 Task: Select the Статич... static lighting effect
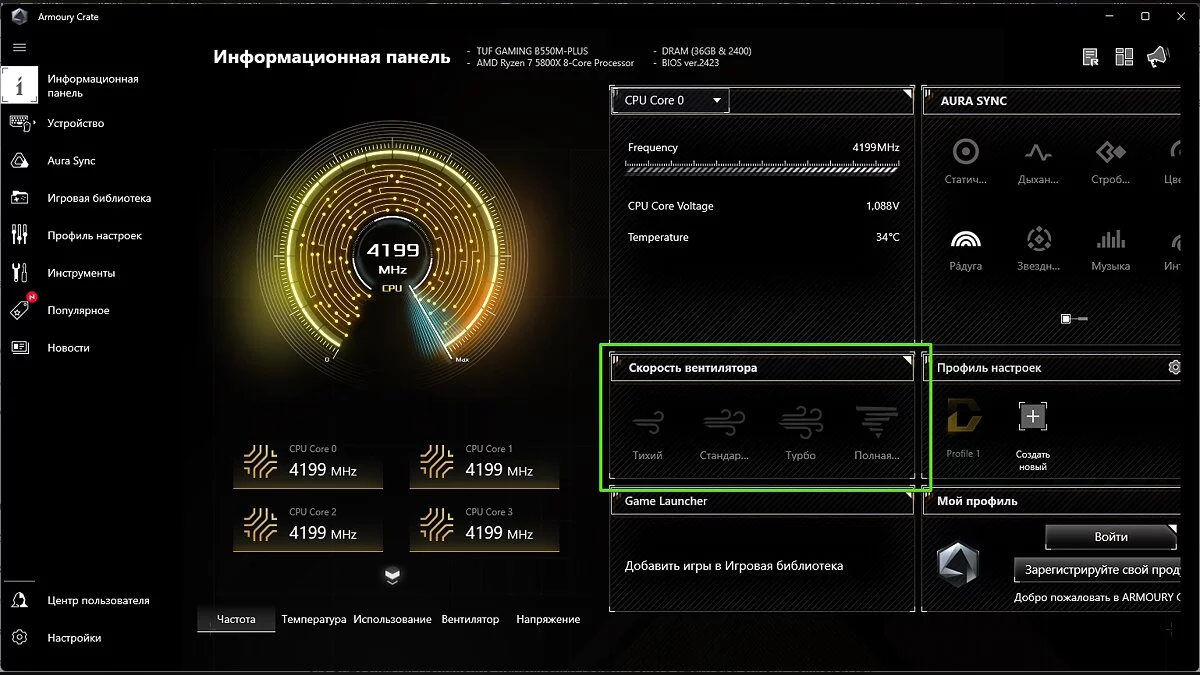pos(966,162)
